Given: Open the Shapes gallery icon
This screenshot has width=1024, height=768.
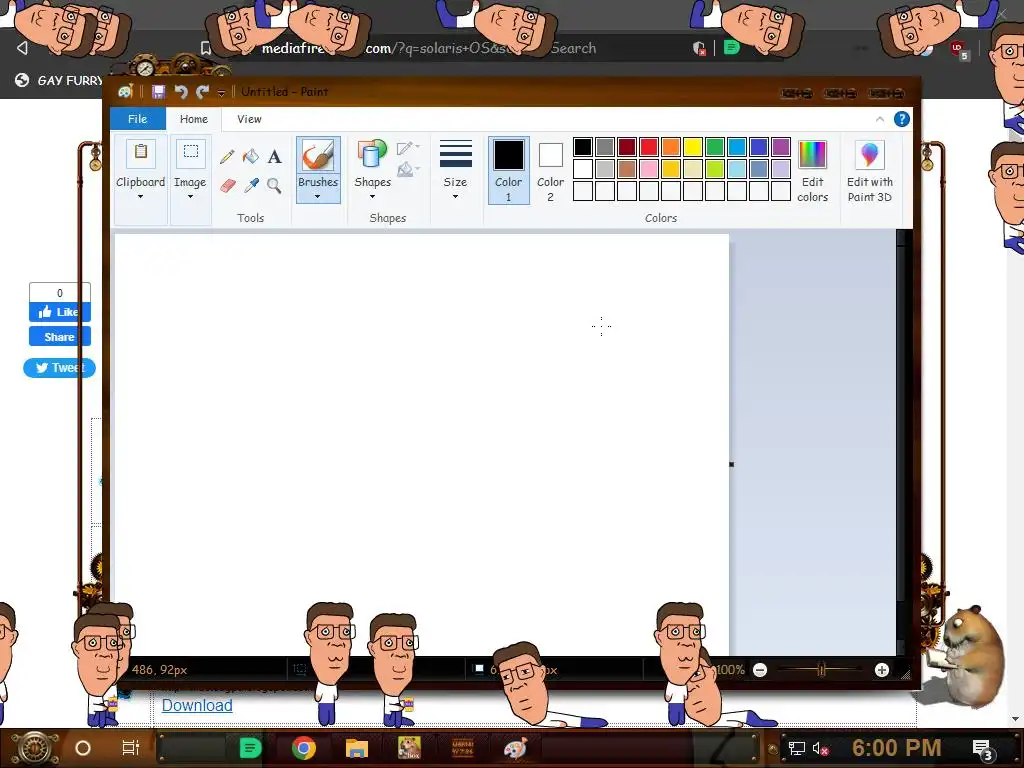Looking at the screenshot, I should pos(372,155).
